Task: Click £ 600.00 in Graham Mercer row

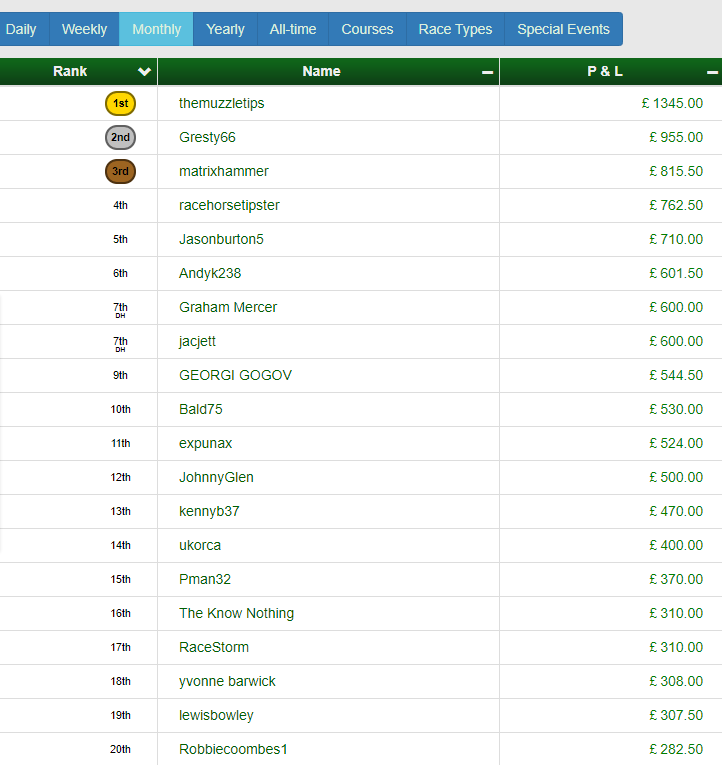Action: 676,307
